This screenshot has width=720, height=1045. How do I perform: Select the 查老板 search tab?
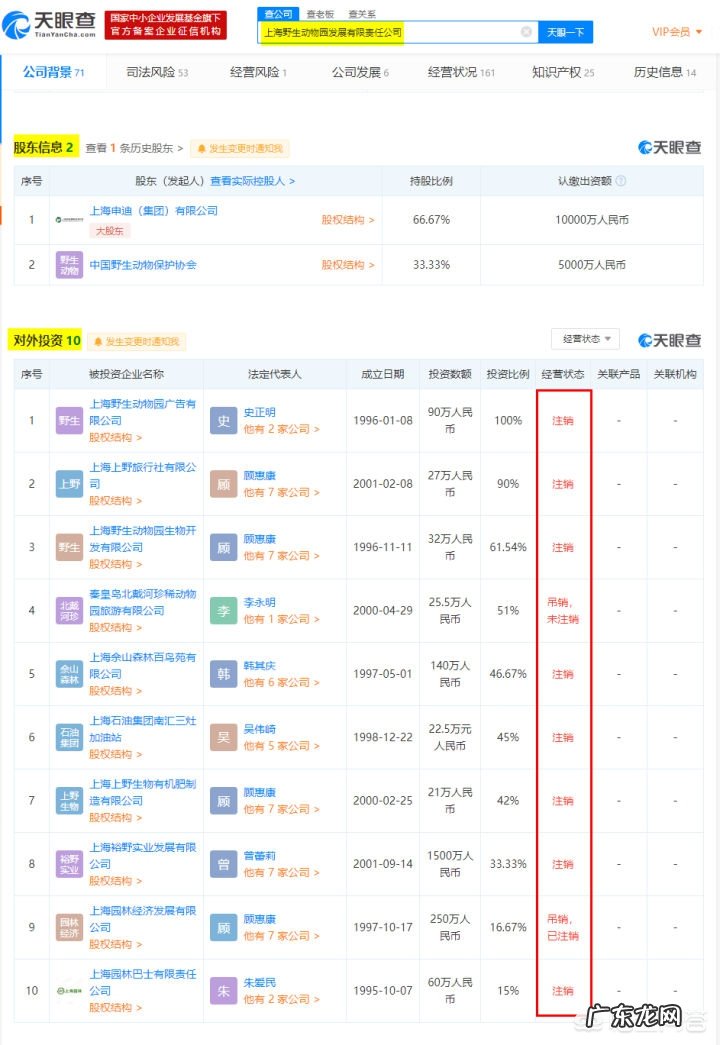(320, 14)
